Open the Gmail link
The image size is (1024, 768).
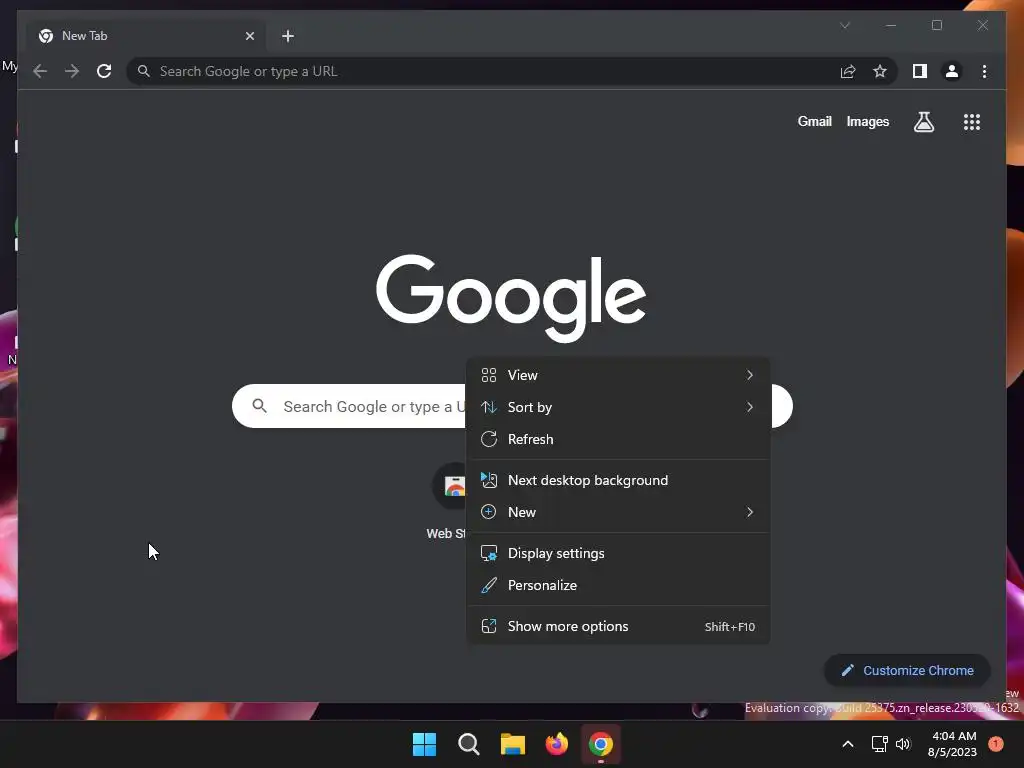pos(814,121)
